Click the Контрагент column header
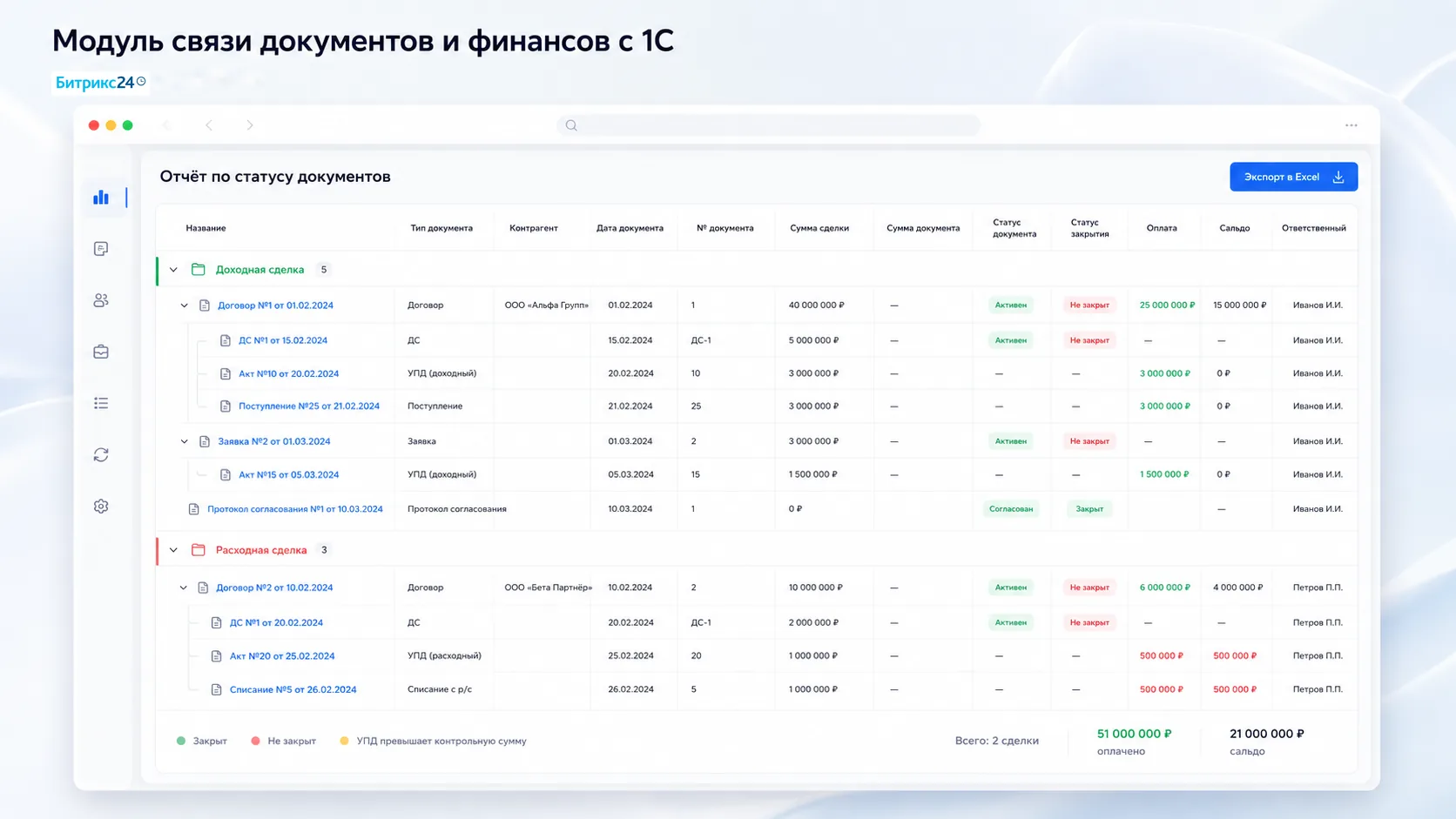 coord(534,228)
